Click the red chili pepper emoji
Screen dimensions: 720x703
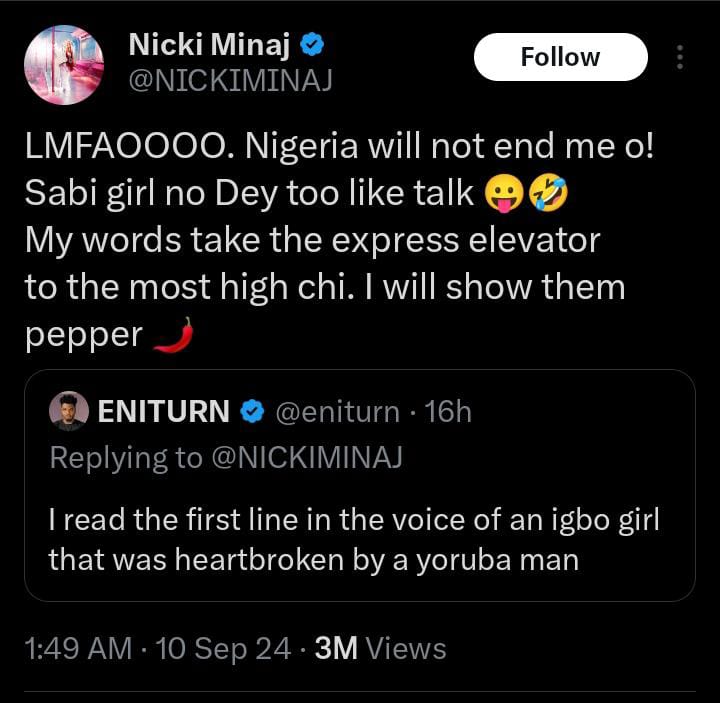pos(172,337)
